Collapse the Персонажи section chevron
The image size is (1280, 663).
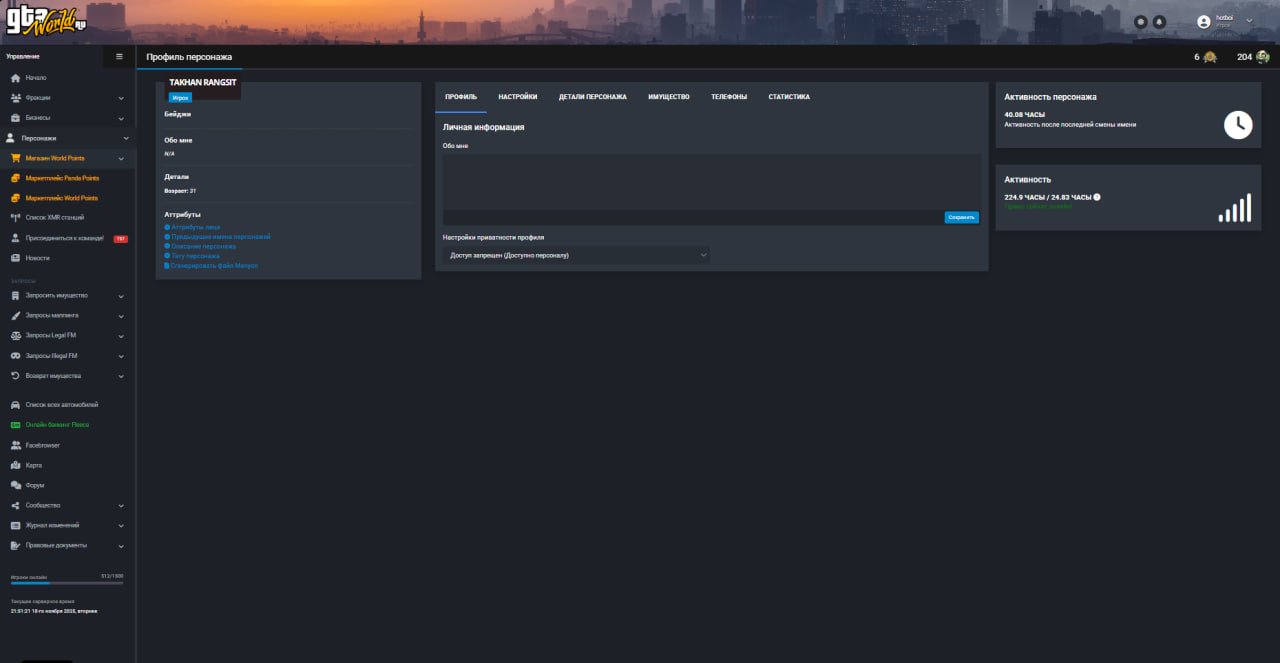[126, 138]
